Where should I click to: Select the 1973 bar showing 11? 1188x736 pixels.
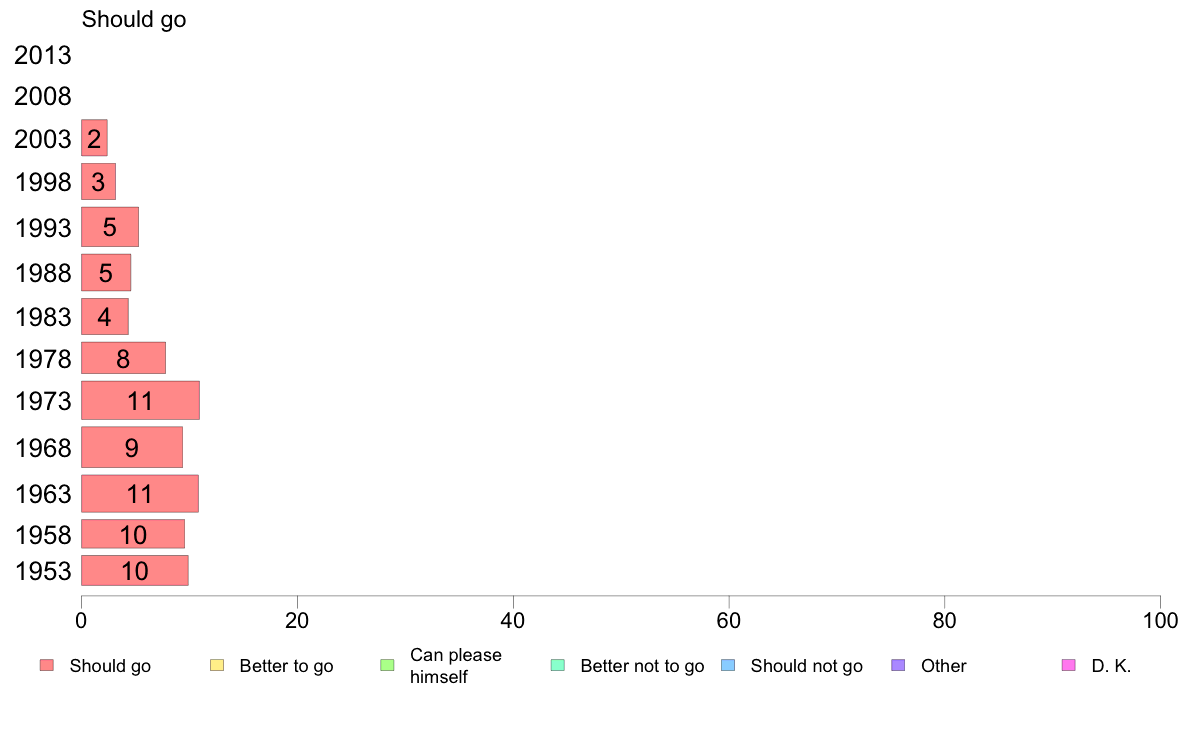(140, 400)
